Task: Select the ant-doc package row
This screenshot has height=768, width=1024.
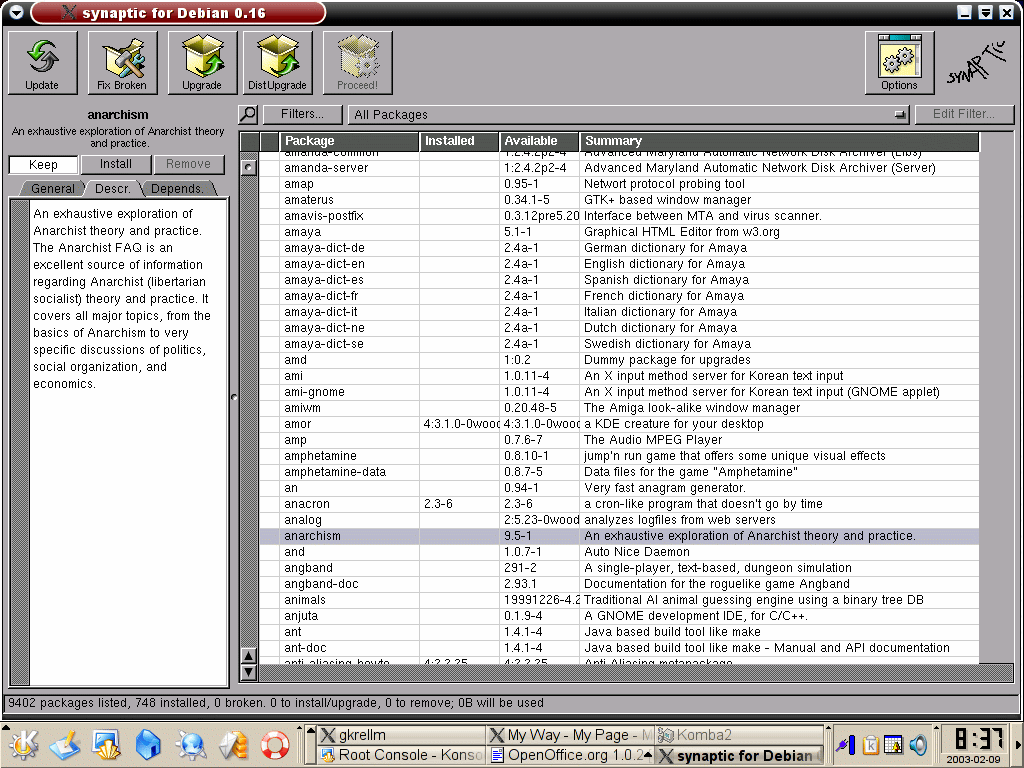Action: (x=619, y=648)
